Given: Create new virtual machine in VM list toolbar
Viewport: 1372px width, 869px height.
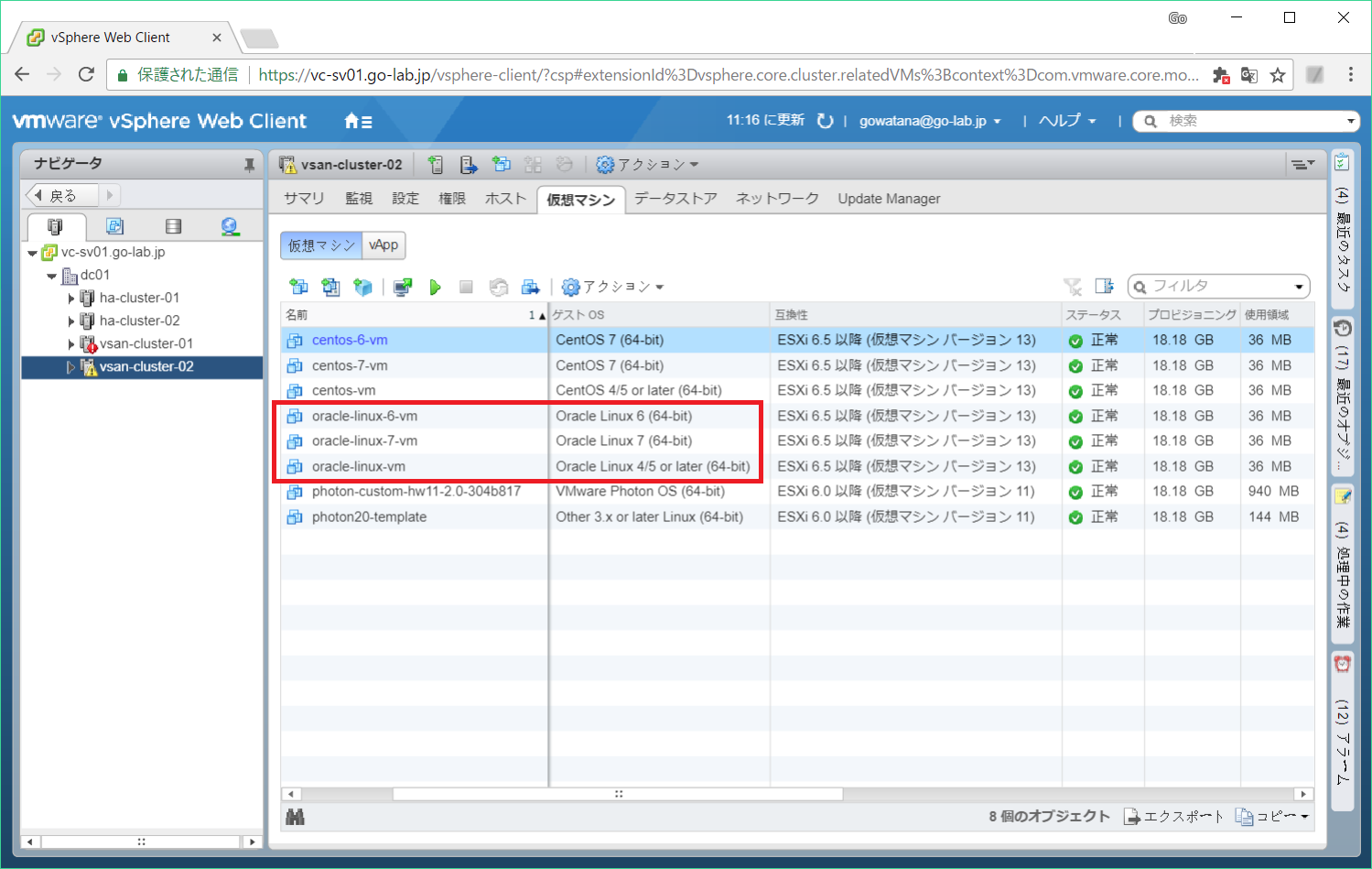Looking at the screenshot, I should (x=298, y=288).
